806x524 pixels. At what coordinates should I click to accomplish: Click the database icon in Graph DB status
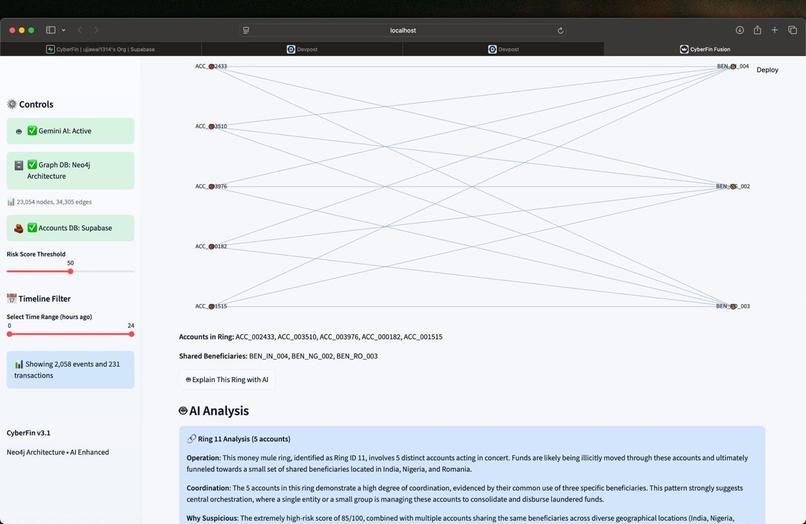[x=19, y=165]
